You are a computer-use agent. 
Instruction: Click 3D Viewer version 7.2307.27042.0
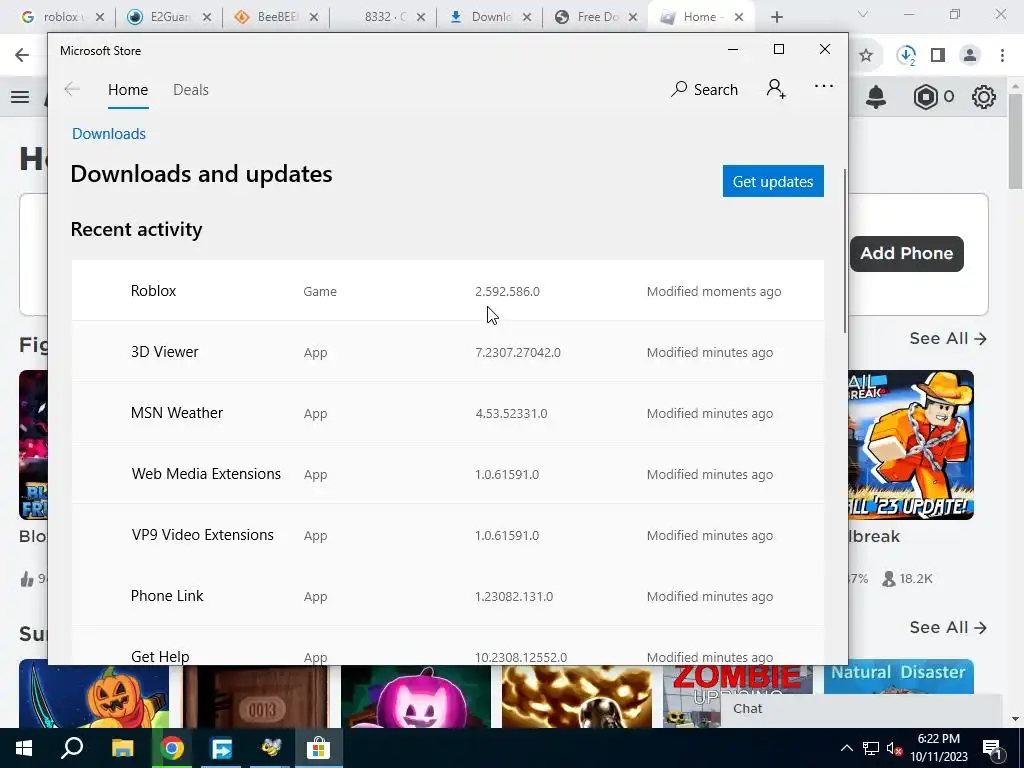(518, 353)
